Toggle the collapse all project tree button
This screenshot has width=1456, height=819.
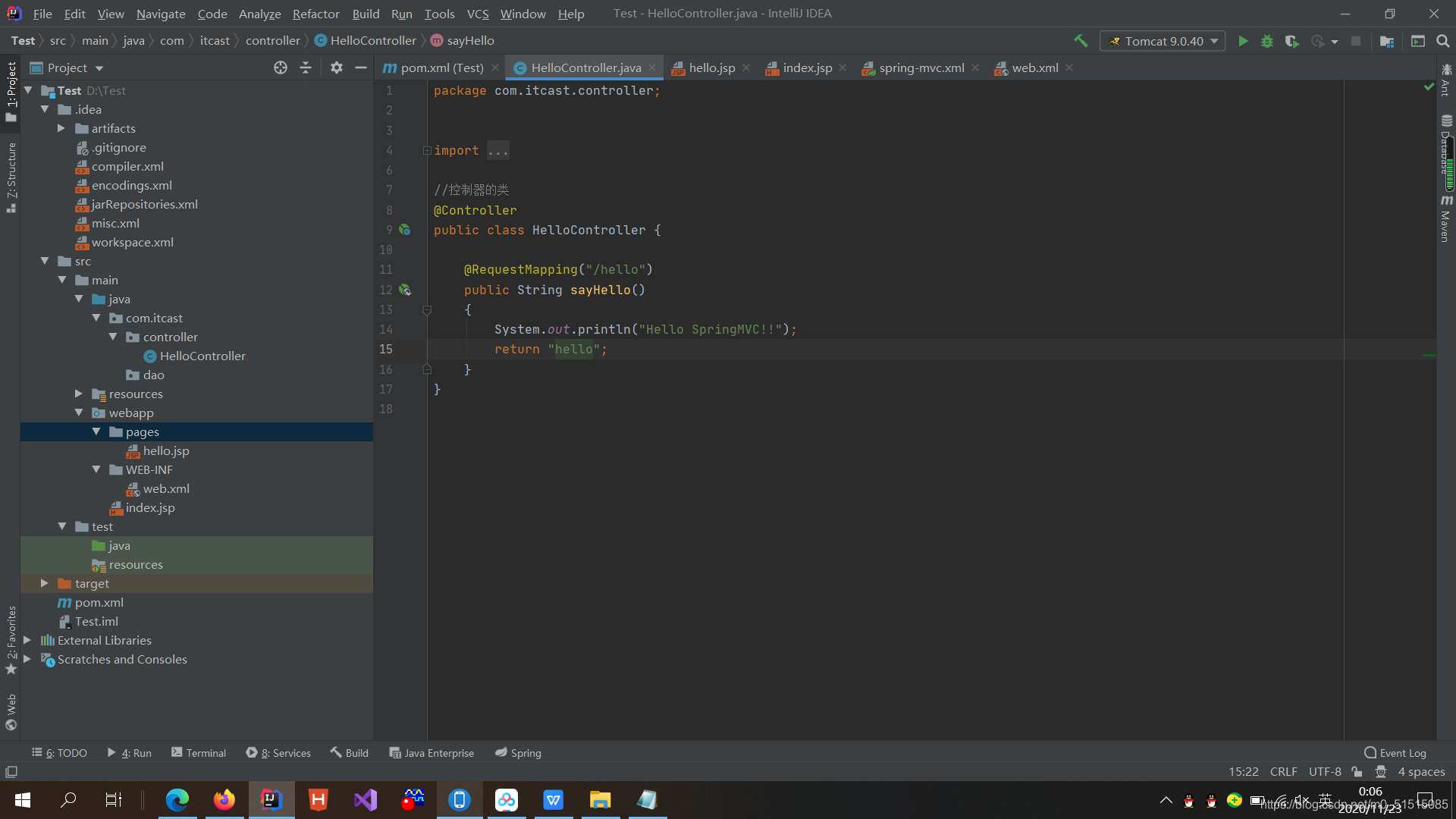[x=307, y=67]
